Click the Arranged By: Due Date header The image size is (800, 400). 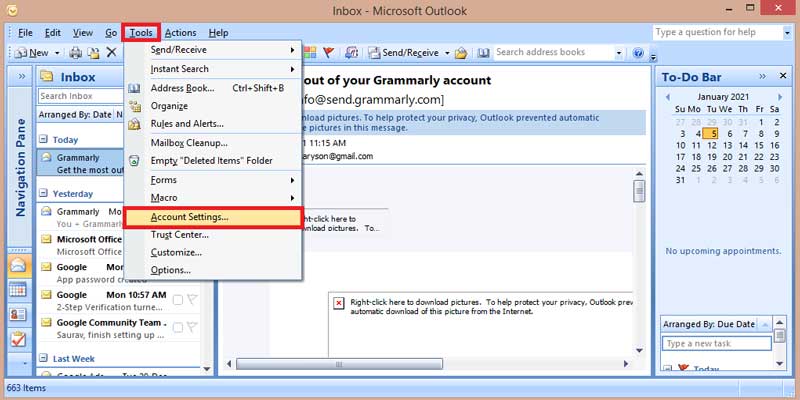pyautogui.click(x=710, y=324)
